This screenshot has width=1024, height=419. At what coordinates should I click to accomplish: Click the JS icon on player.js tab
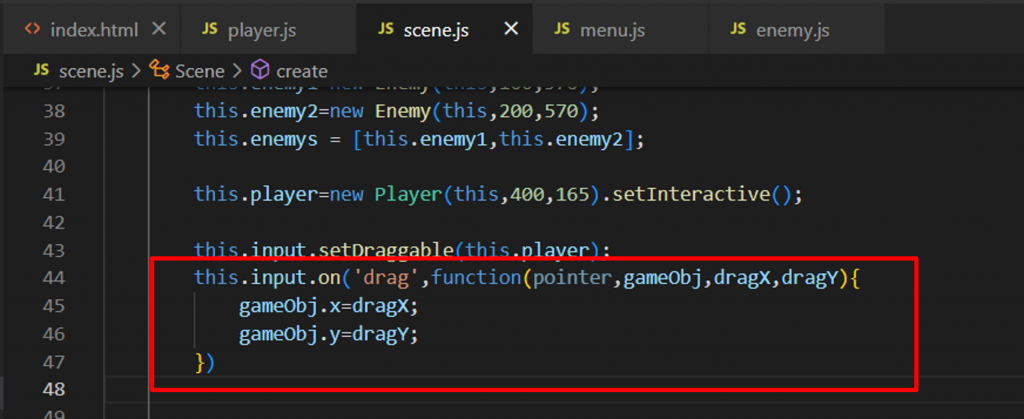210,29
